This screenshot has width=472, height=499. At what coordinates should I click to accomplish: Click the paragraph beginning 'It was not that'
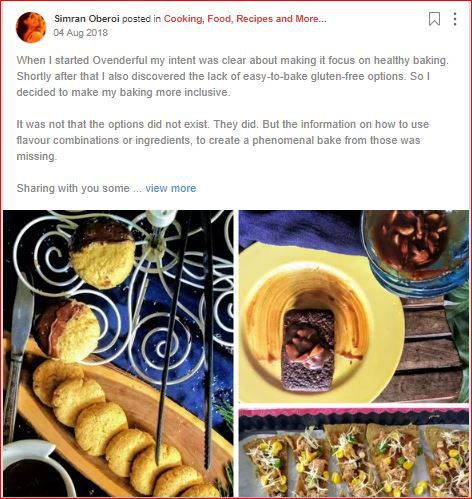(223, 140)
